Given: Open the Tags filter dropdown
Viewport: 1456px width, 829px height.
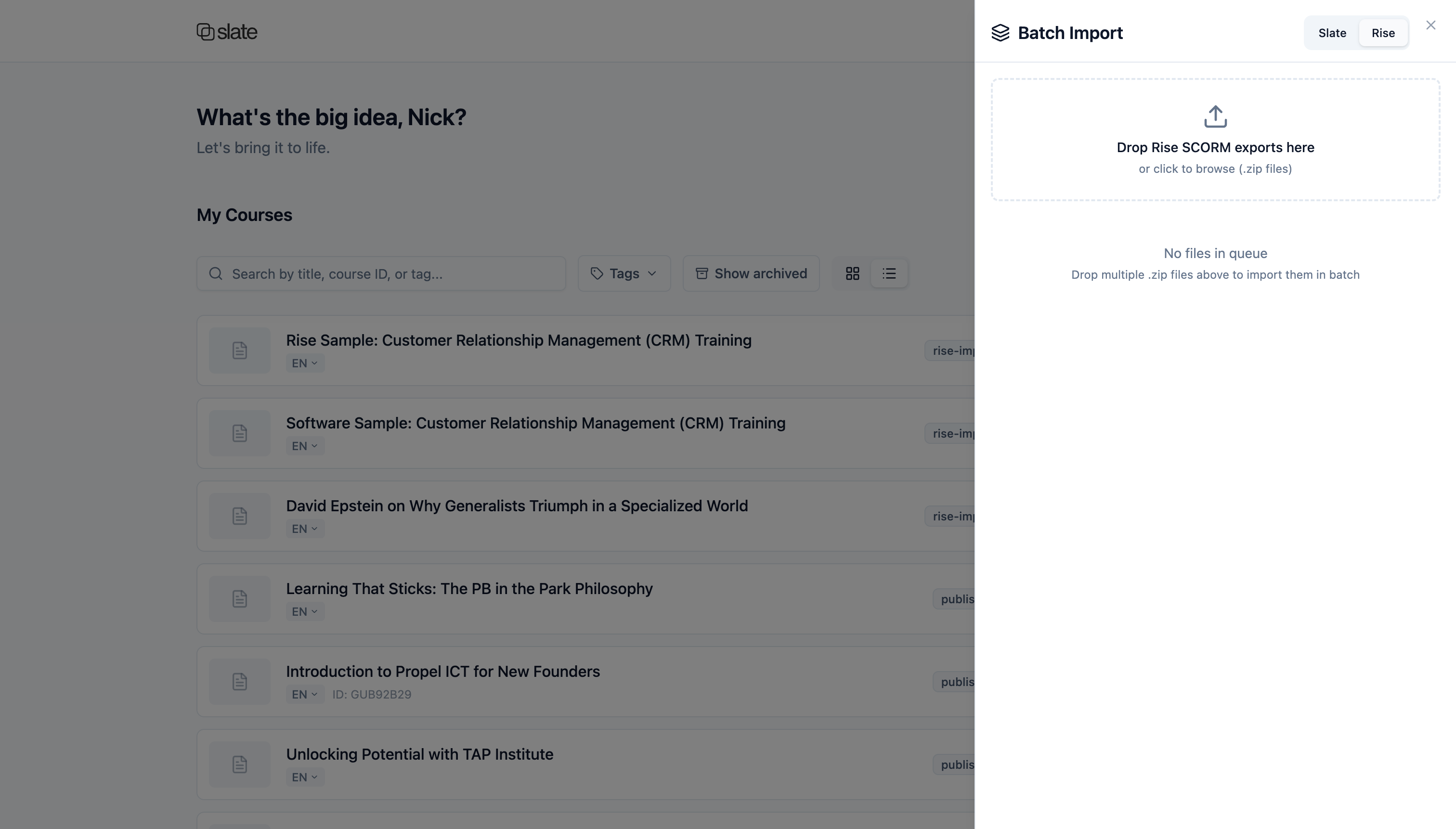Looking at the screenshot, I should [623, 273].
